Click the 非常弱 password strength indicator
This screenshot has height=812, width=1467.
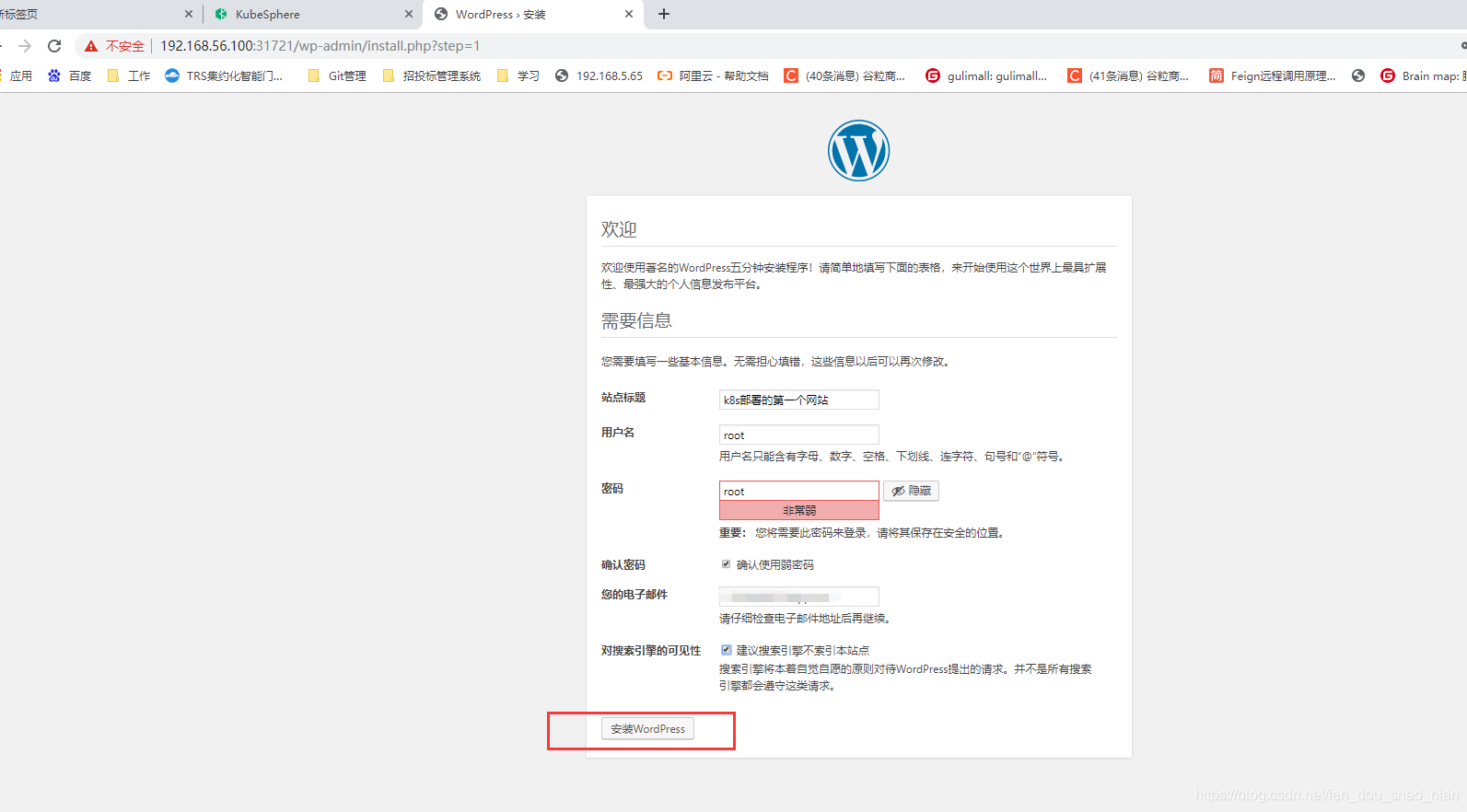tap(798, 510)
